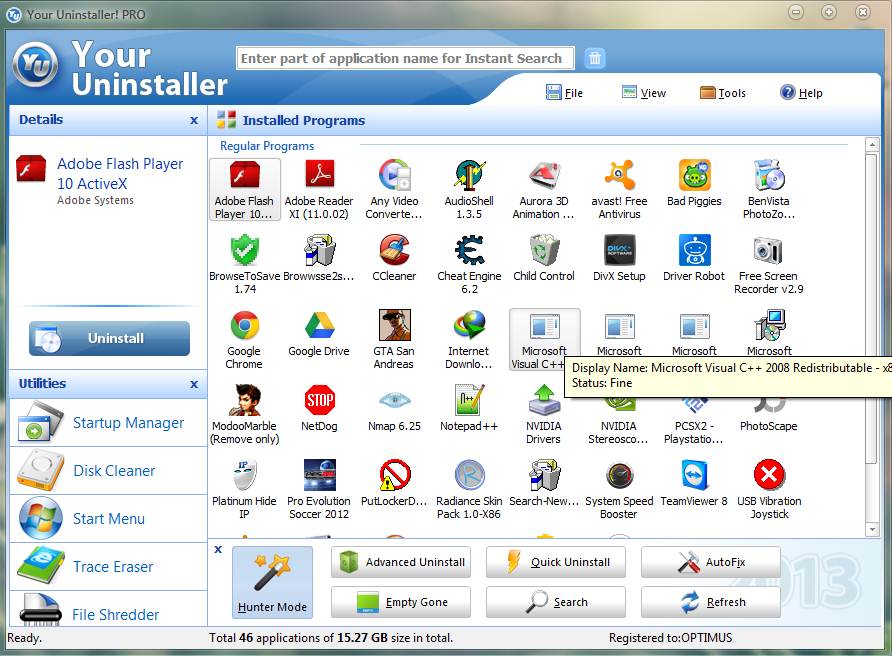Close the Utilities panel

coord(194,384)
